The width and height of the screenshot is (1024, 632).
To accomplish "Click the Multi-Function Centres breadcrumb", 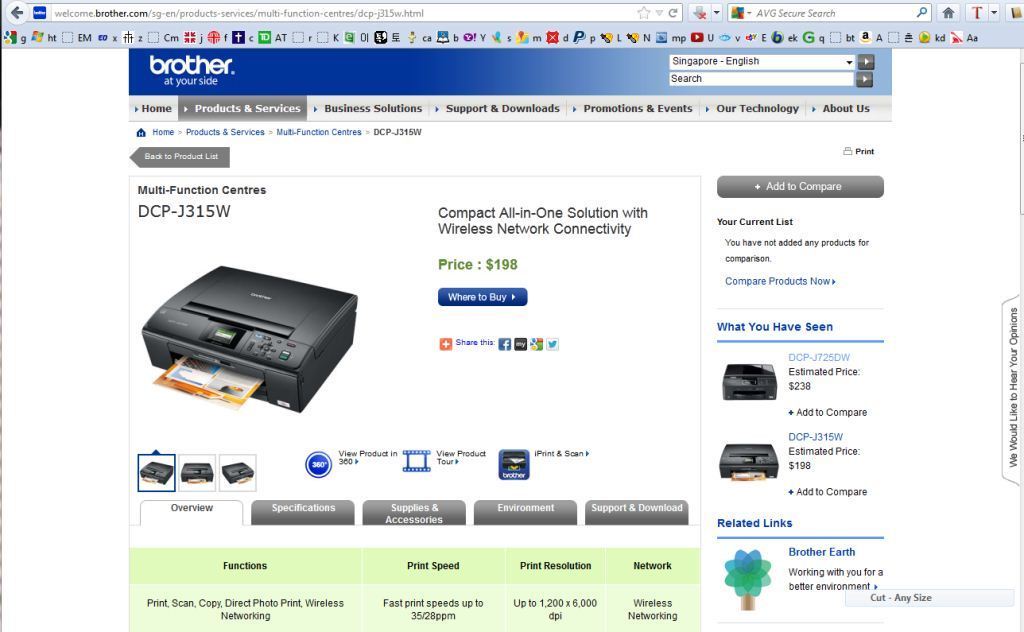I will pyautogui.click(x=319, y=133).
